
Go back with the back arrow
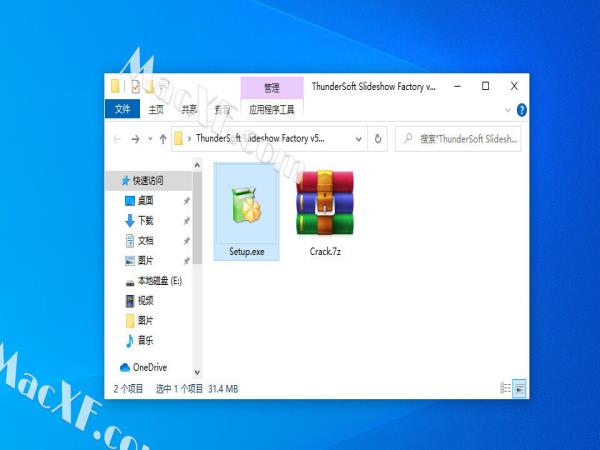coord(117,139)
